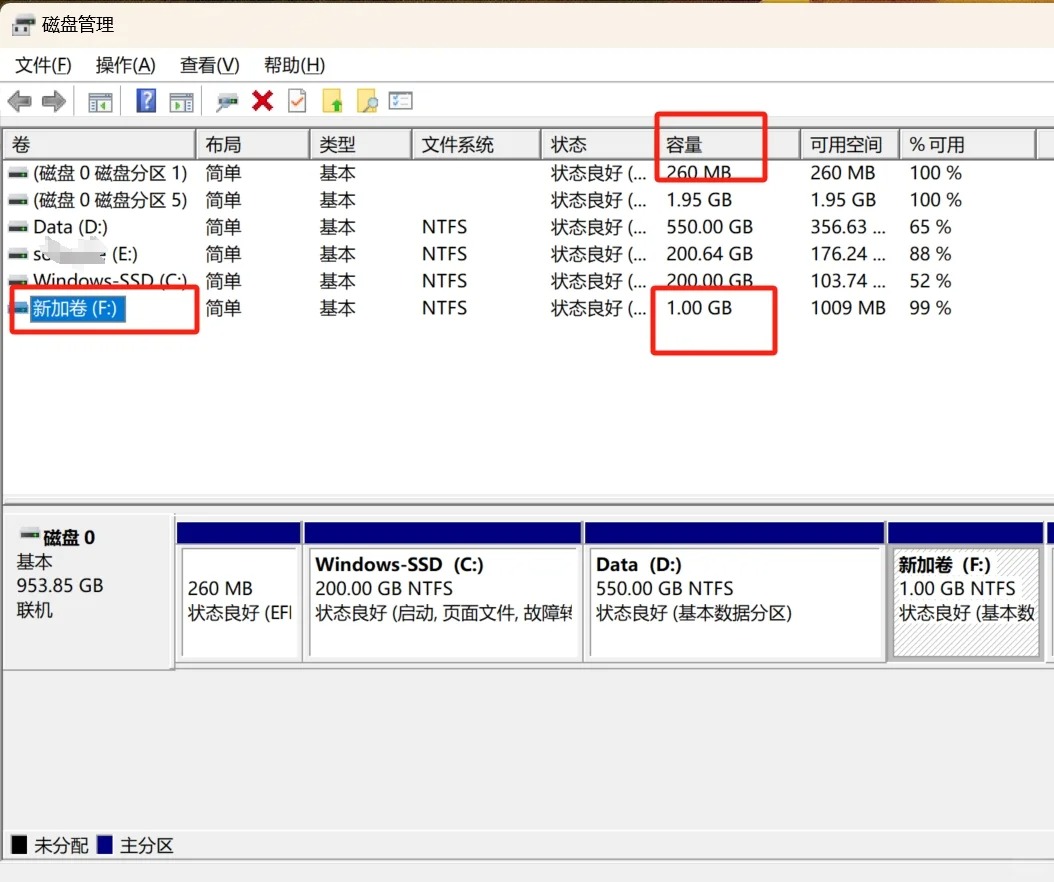
Task: Click drive icon of 磁盘 0 磁盘分区 5 row
Action: (18, 200)
